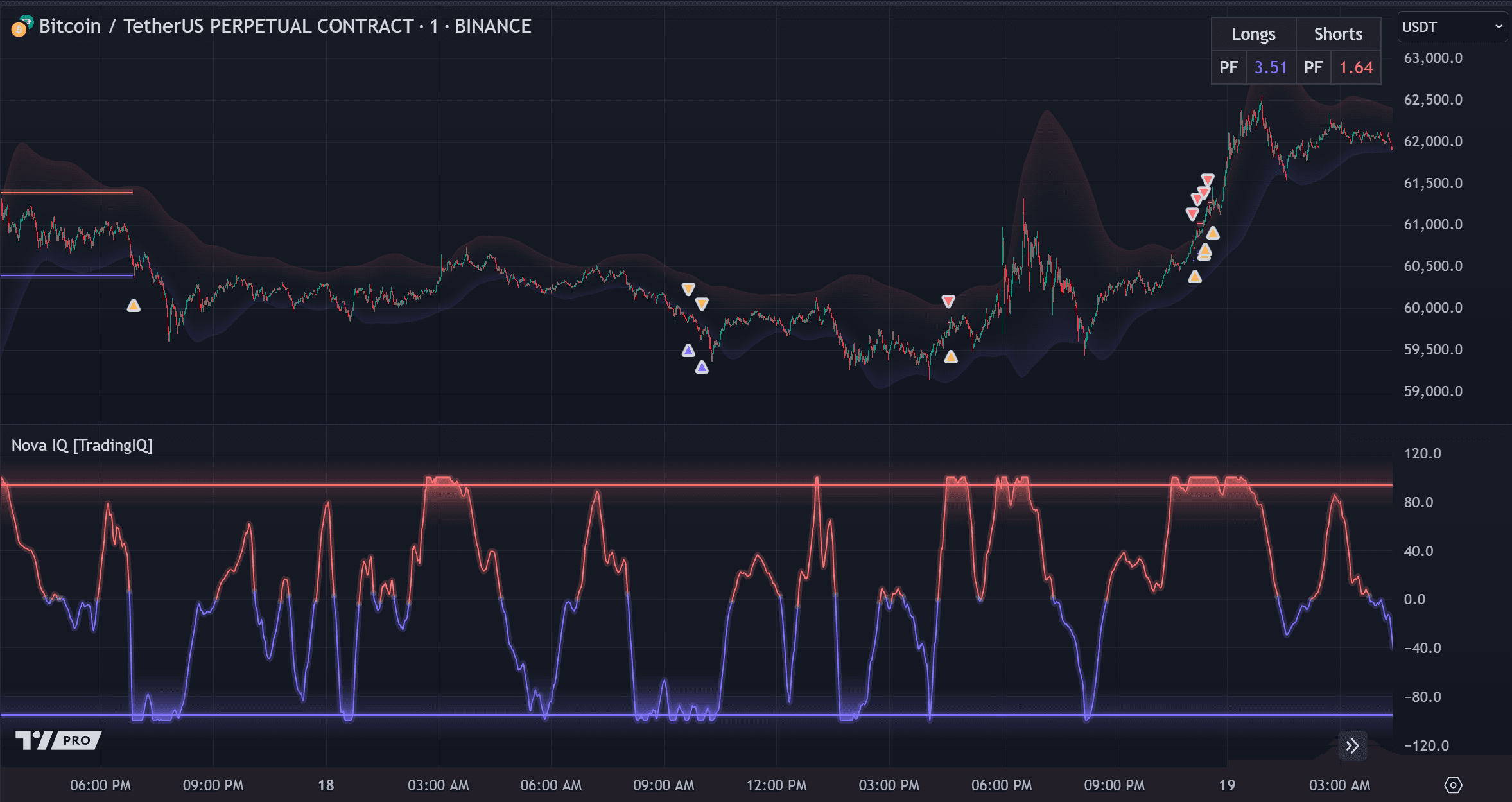
Task: Click the 120.0 oscillator axis label
Action: coord(1422,453)
